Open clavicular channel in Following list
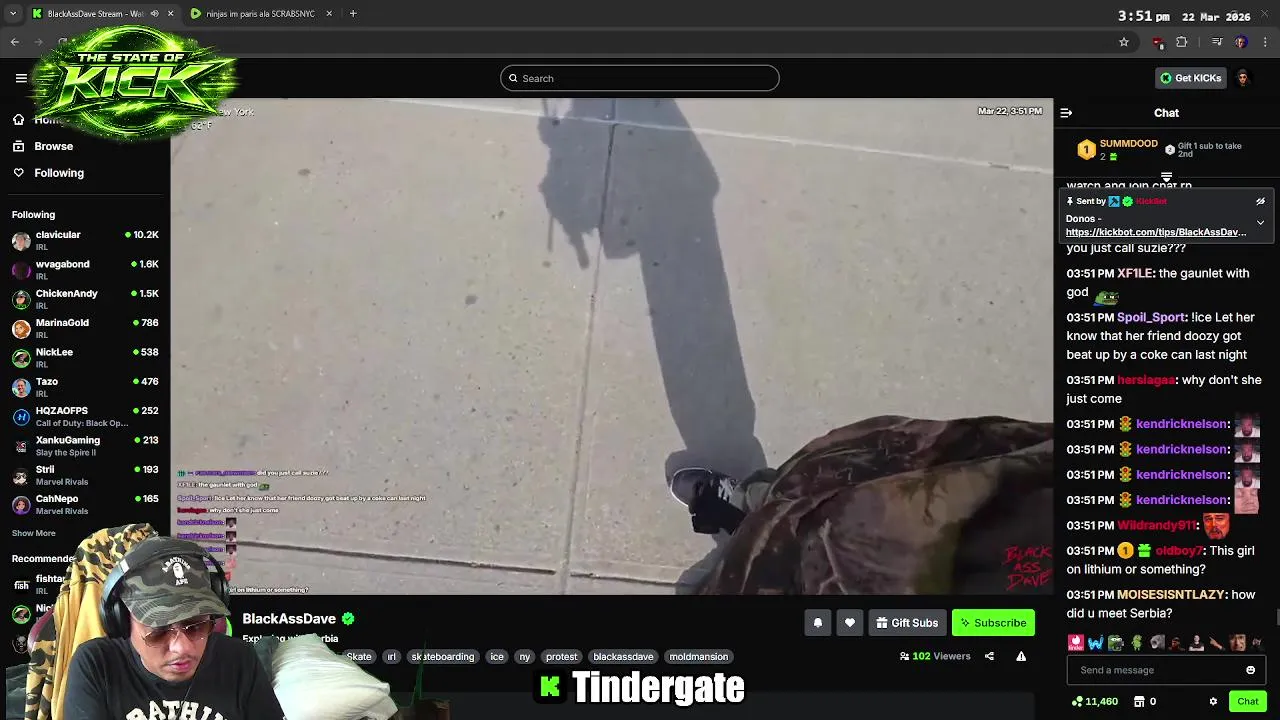 coord(85,240)
